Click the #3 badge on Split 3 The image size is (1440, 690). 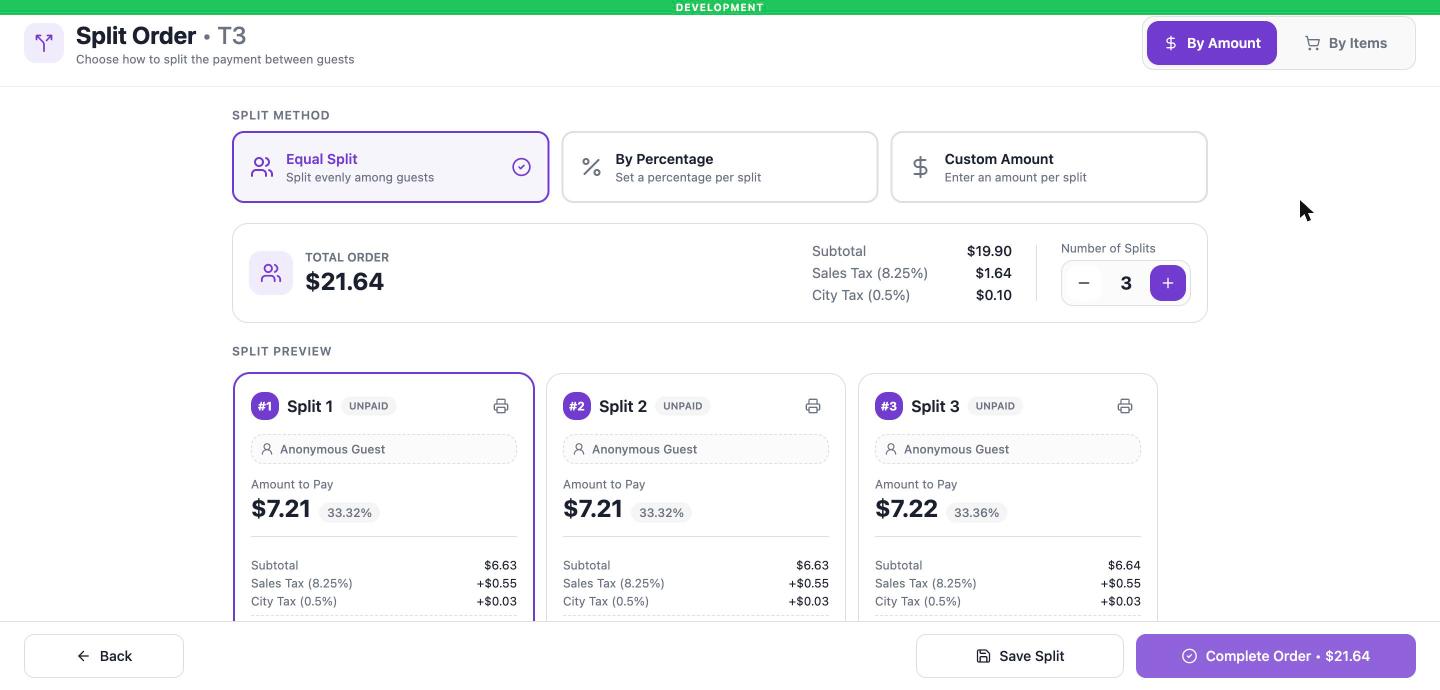tap(889, 406)
